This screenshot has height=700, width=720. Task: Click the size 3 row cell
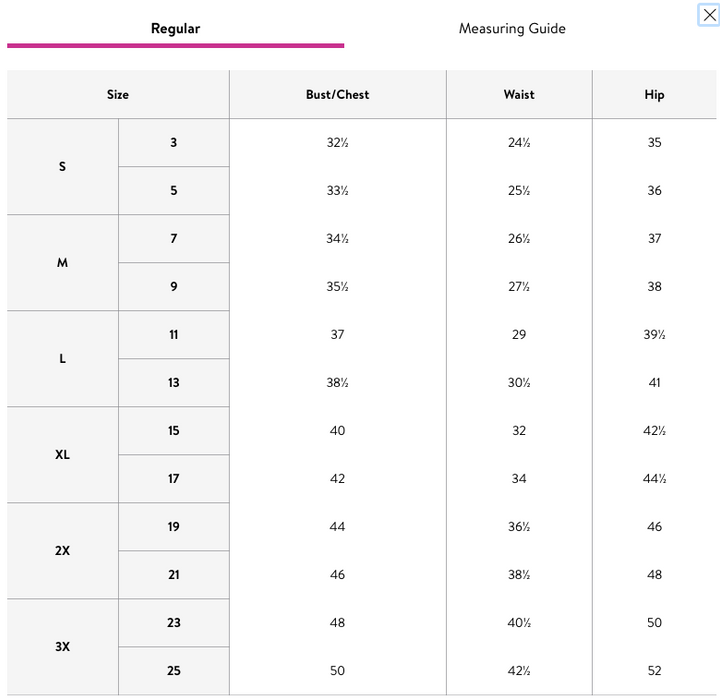(174, 143)
